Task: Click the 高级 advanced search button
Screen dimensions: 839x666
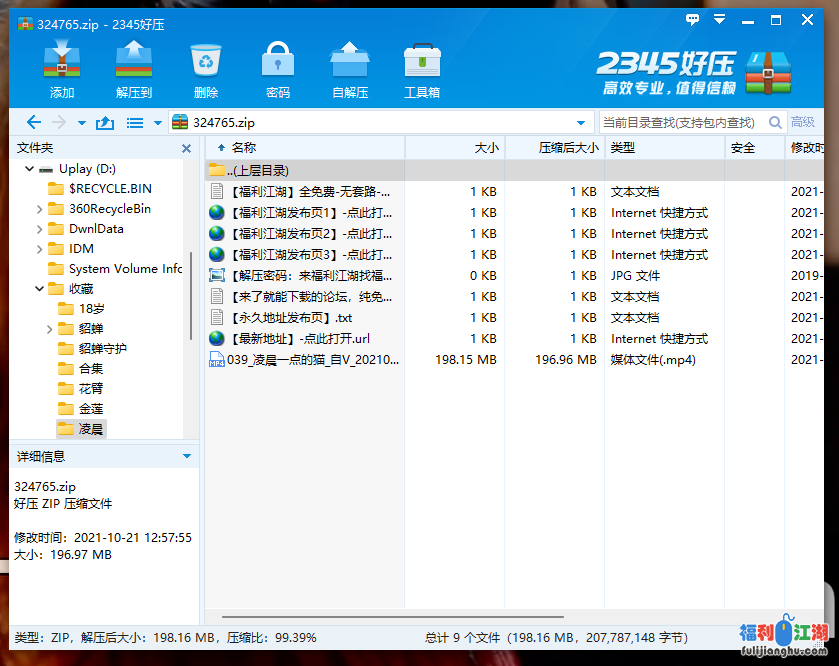Action: [803, 122]
